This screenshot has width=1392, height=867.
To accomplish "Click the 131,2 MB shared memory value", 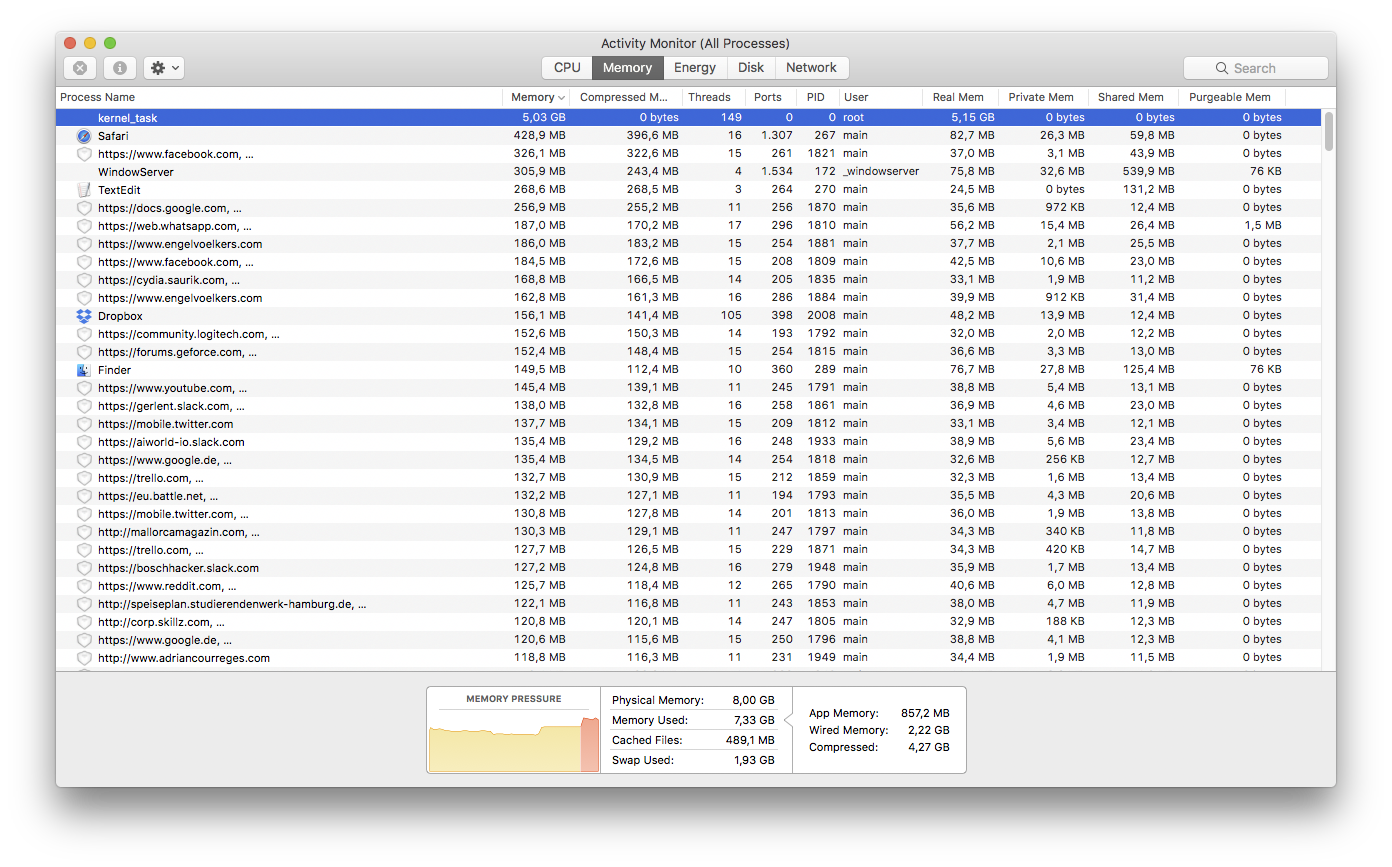I will click(x=1148, y=190).
